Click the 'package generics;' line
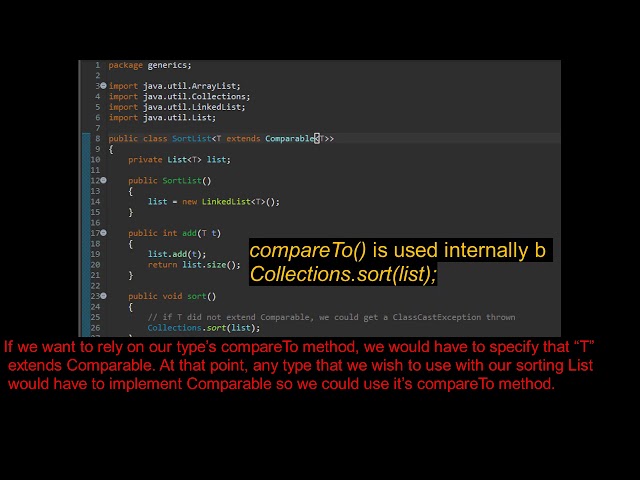The height and width of the screenshot is (480, 640). (150, 65)
